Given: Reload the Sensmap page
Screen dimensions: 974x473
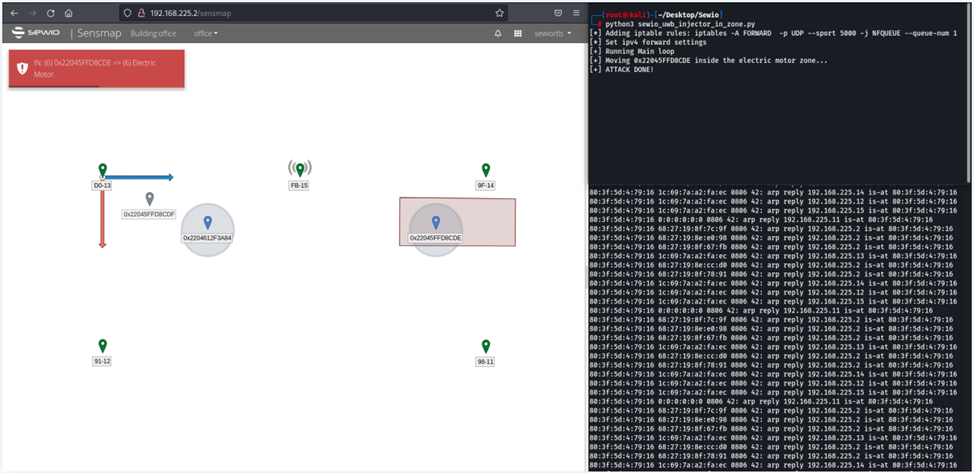Looking at the screenshot, I should click(51, 13).
